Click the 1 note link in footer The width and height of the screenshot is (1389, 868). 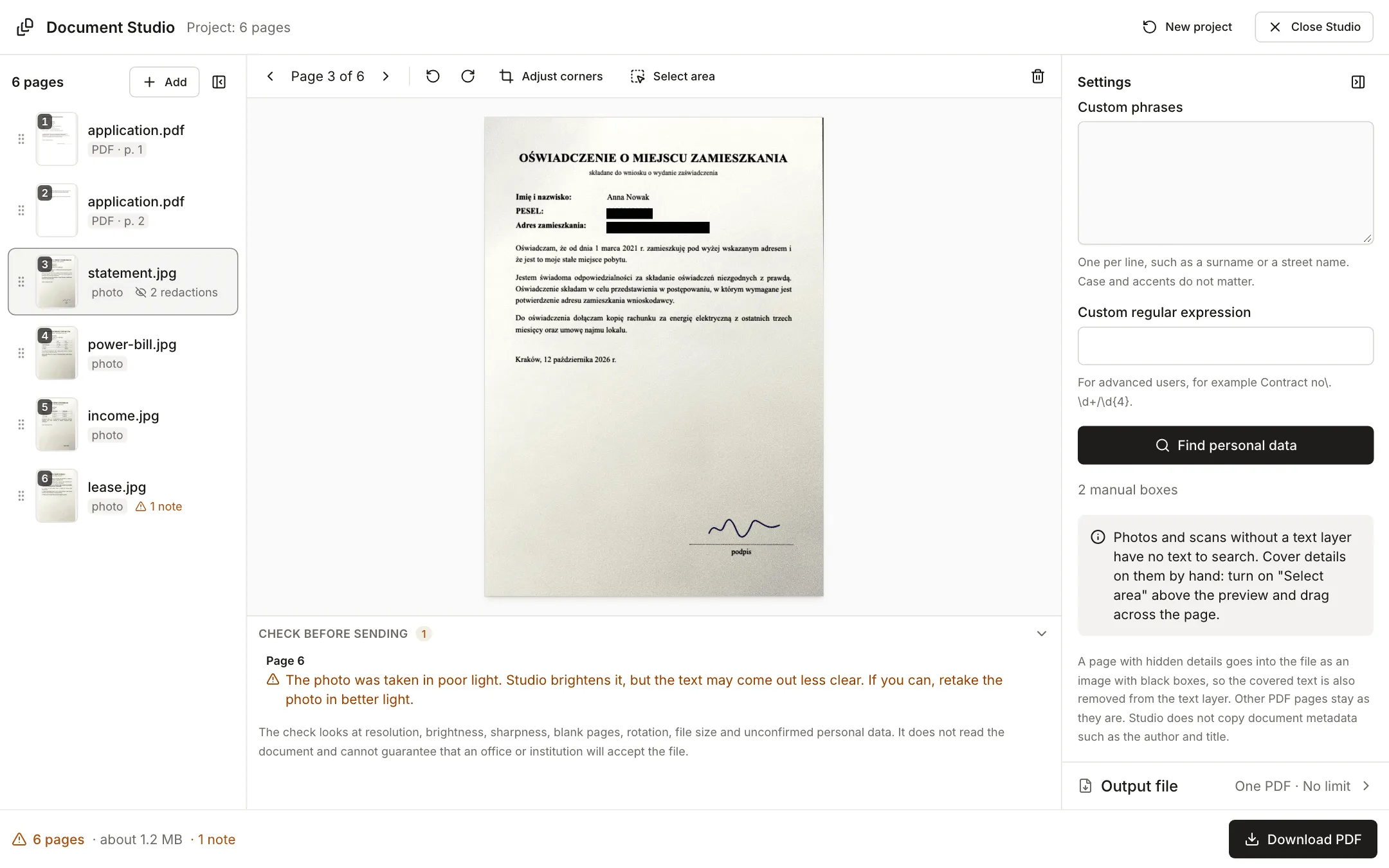217,840
